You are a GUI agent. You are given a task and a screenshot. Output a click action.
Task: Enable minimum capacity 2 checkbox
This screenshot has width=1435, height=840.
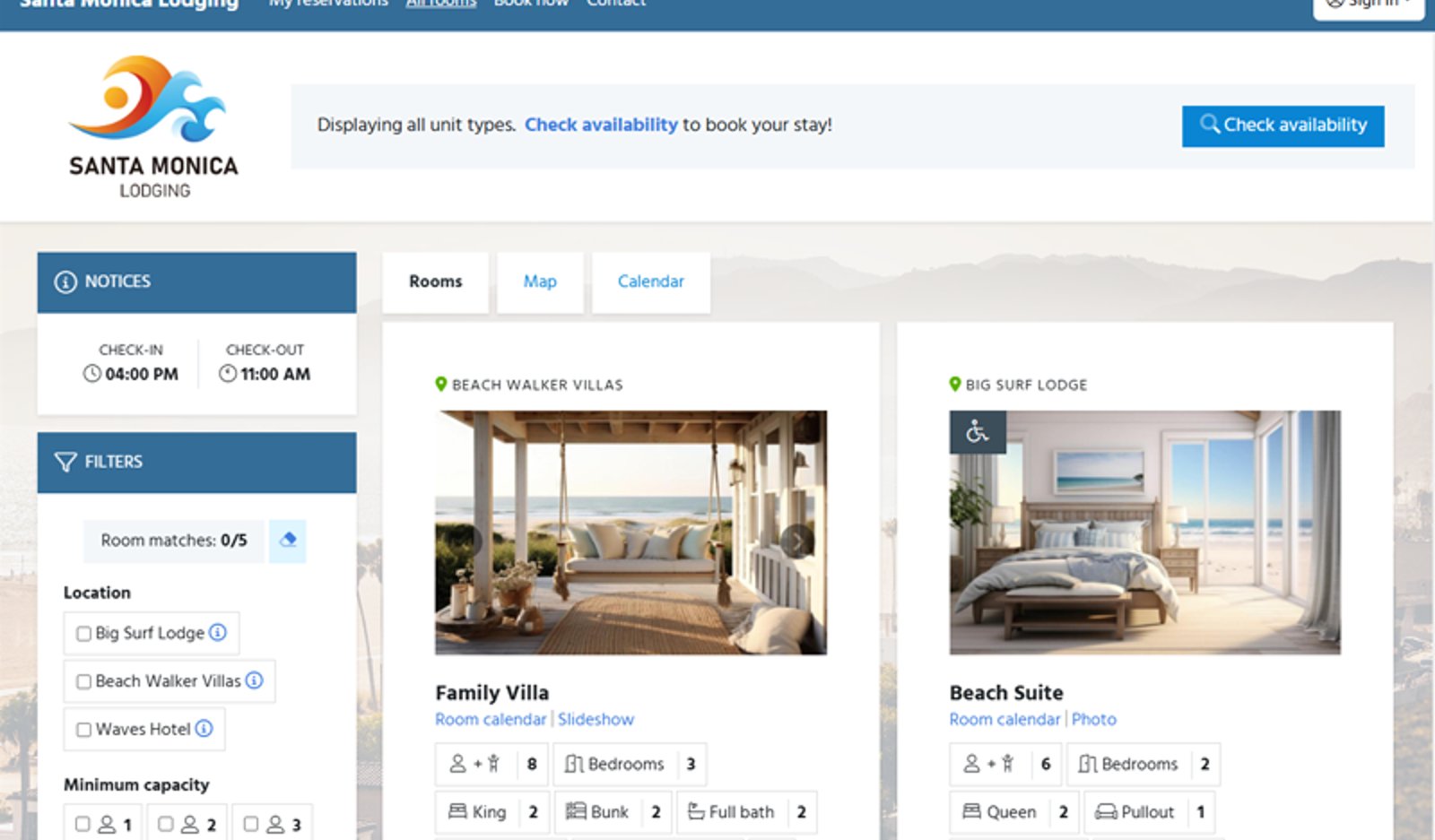click(166, 823)
